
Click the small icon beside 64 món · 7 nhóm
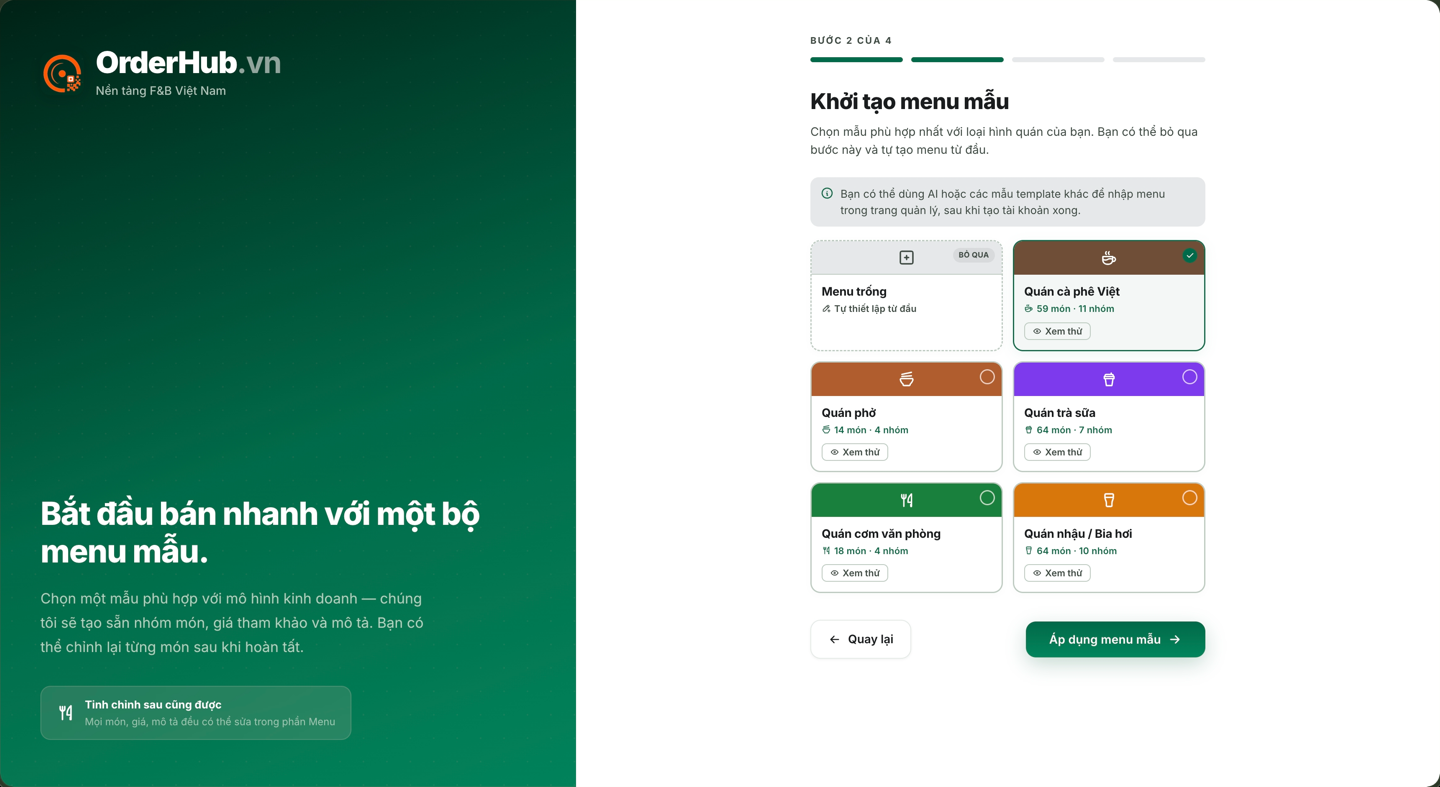(x=1028, y=430)
